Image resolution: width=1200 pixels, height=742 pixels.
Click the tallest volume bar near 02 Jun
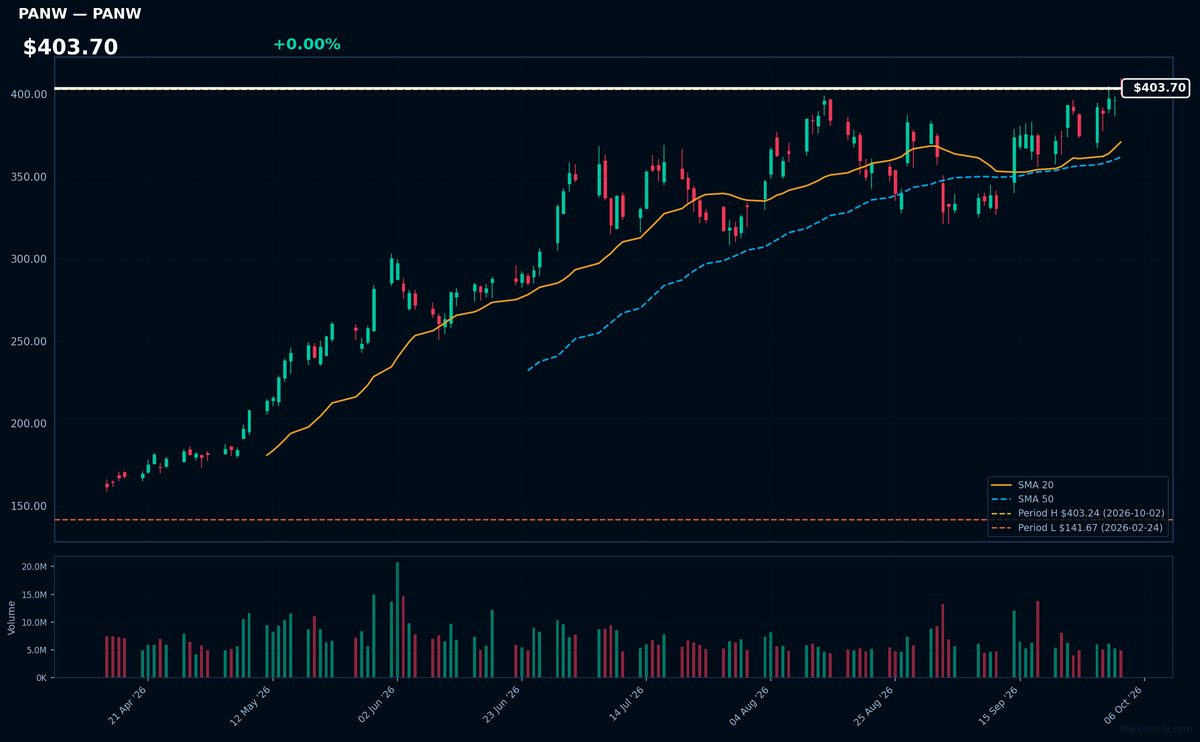point(397,620)
